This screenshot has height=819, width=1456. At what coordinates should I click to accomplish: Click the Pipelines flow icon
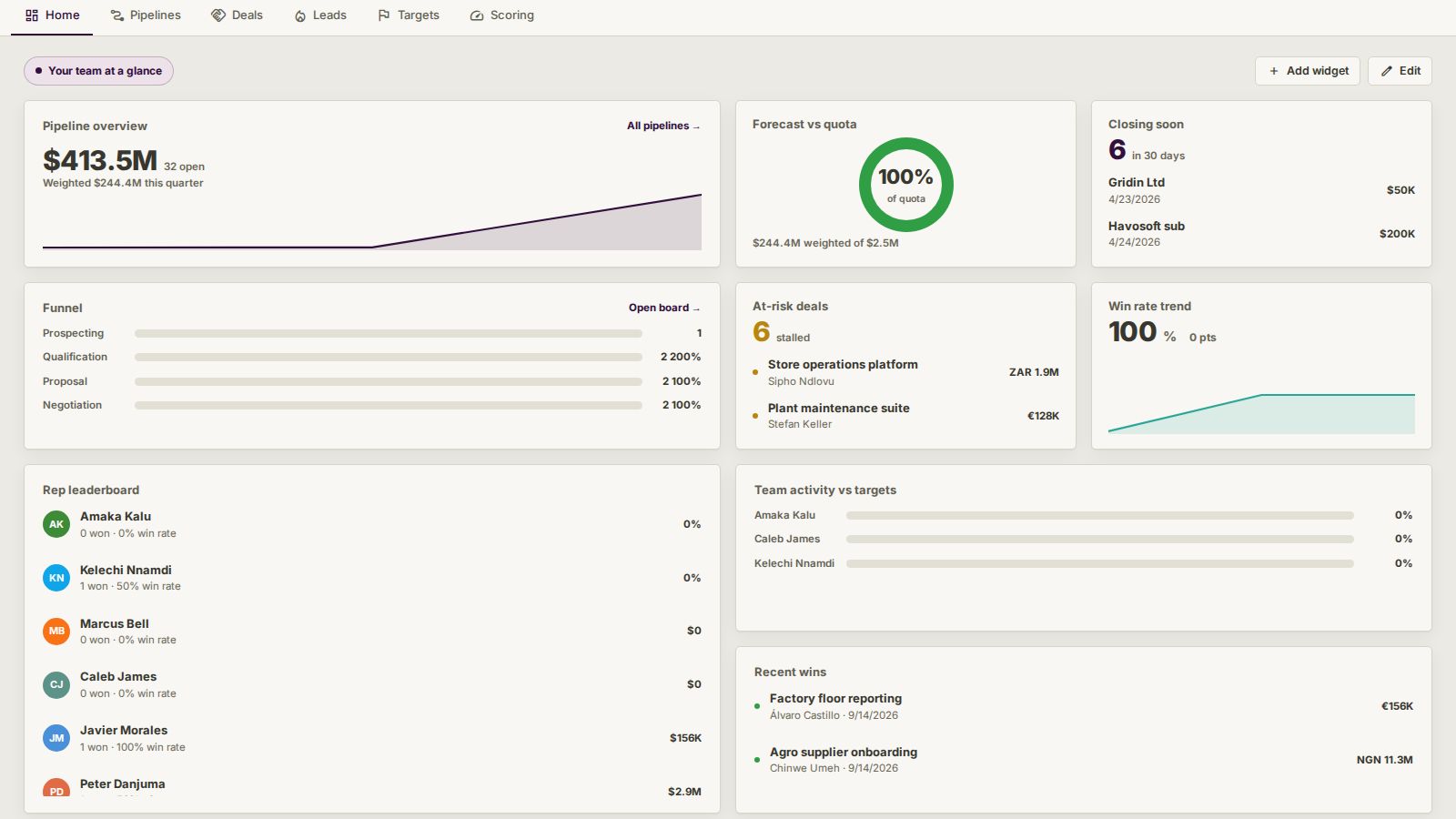(116, 15)
